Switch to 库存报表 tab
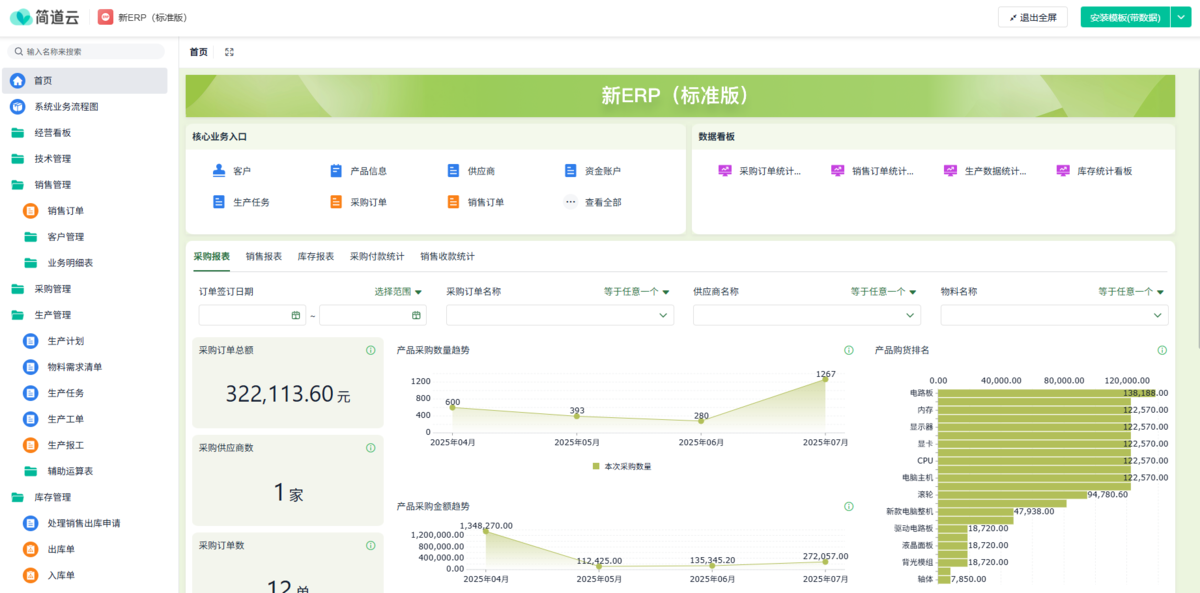The width and height of the screenshot is (1200, 593). [315, 257]
